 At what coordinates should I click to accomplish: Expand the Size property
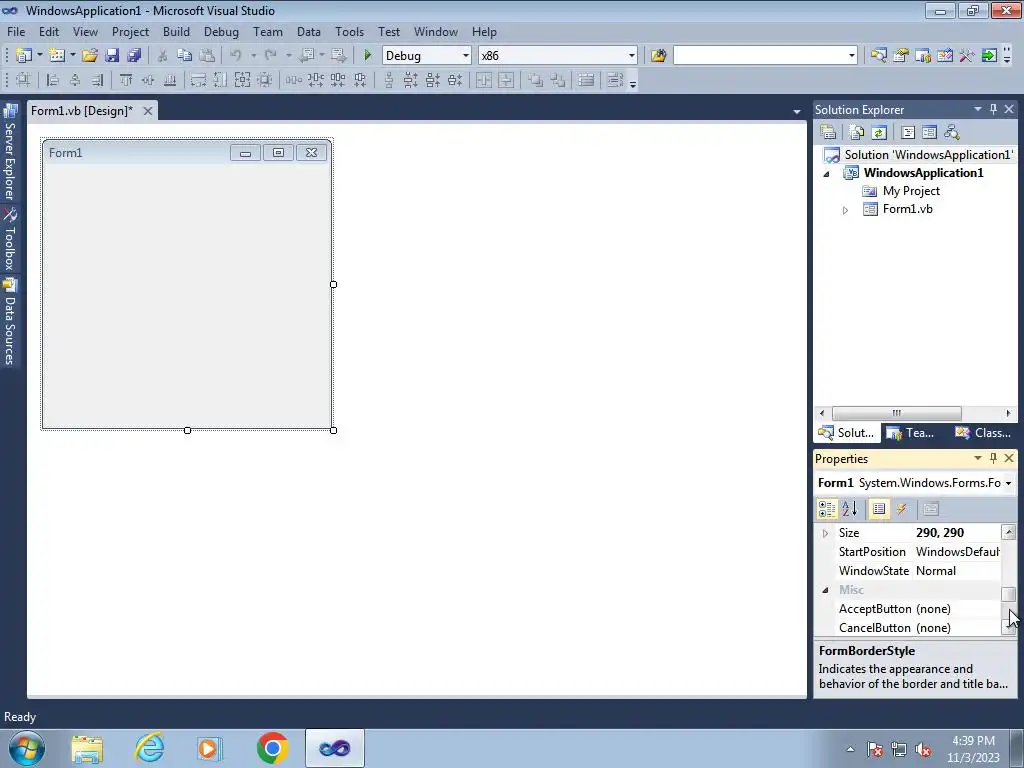click(825, 534)
